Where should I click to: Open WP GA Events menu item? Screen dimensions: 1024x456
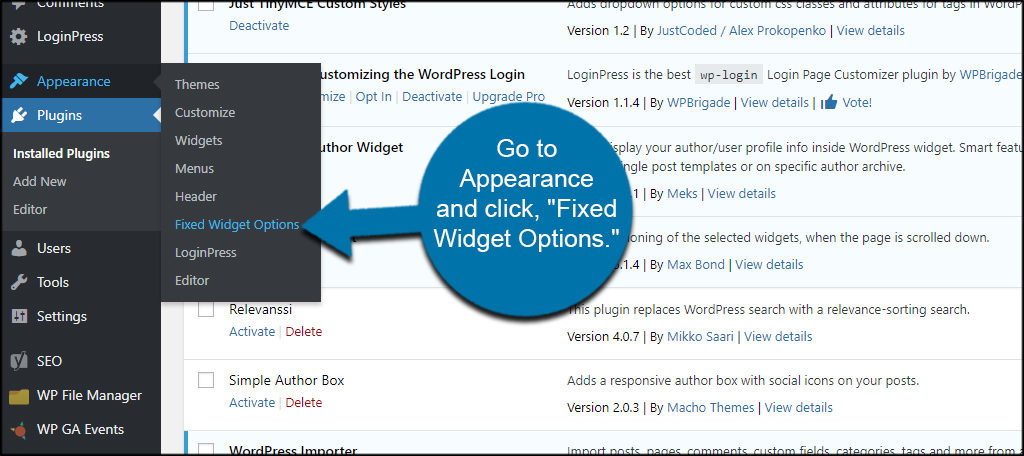[80, 430]
